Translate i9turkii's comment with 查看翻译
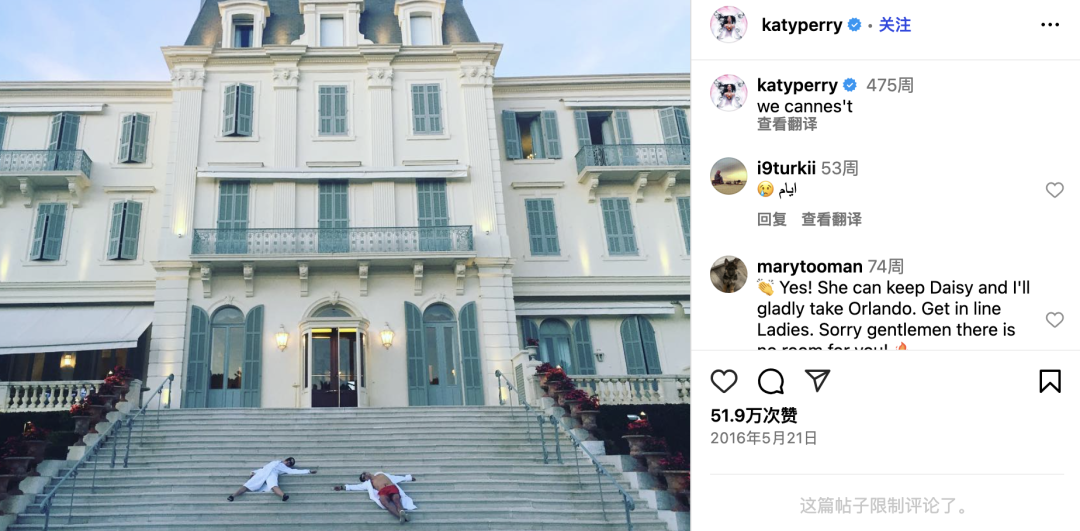The width and height of the screenshot is (1080, 531). tap(831, 220)
